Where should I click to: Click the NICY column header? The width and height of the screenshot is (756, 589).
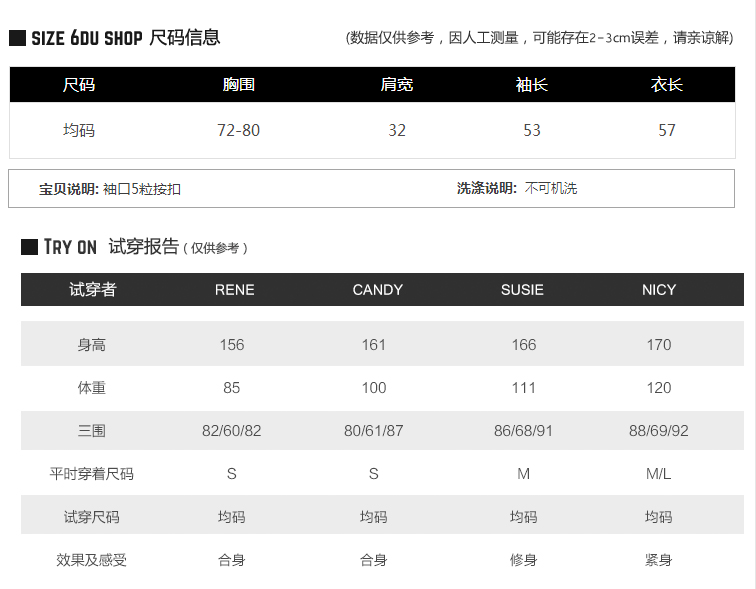coord(659,289)
